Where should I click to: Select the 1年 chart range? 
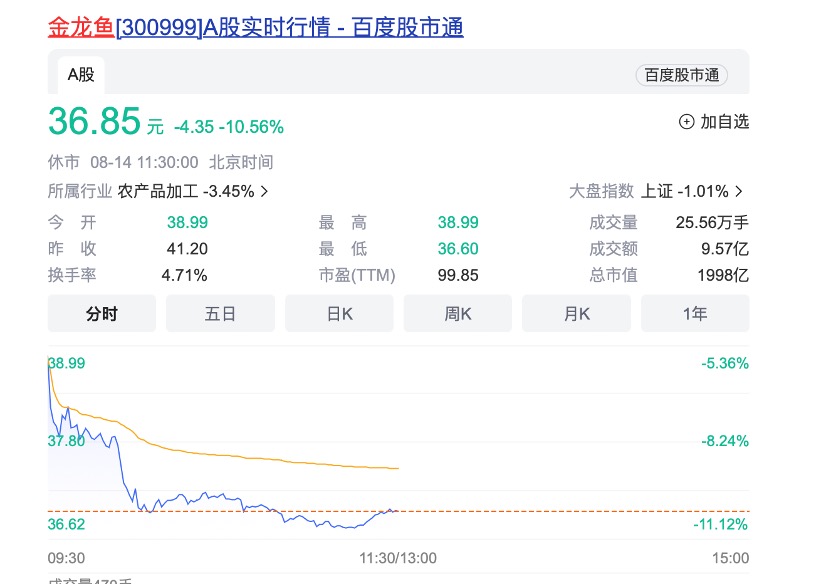695,314
